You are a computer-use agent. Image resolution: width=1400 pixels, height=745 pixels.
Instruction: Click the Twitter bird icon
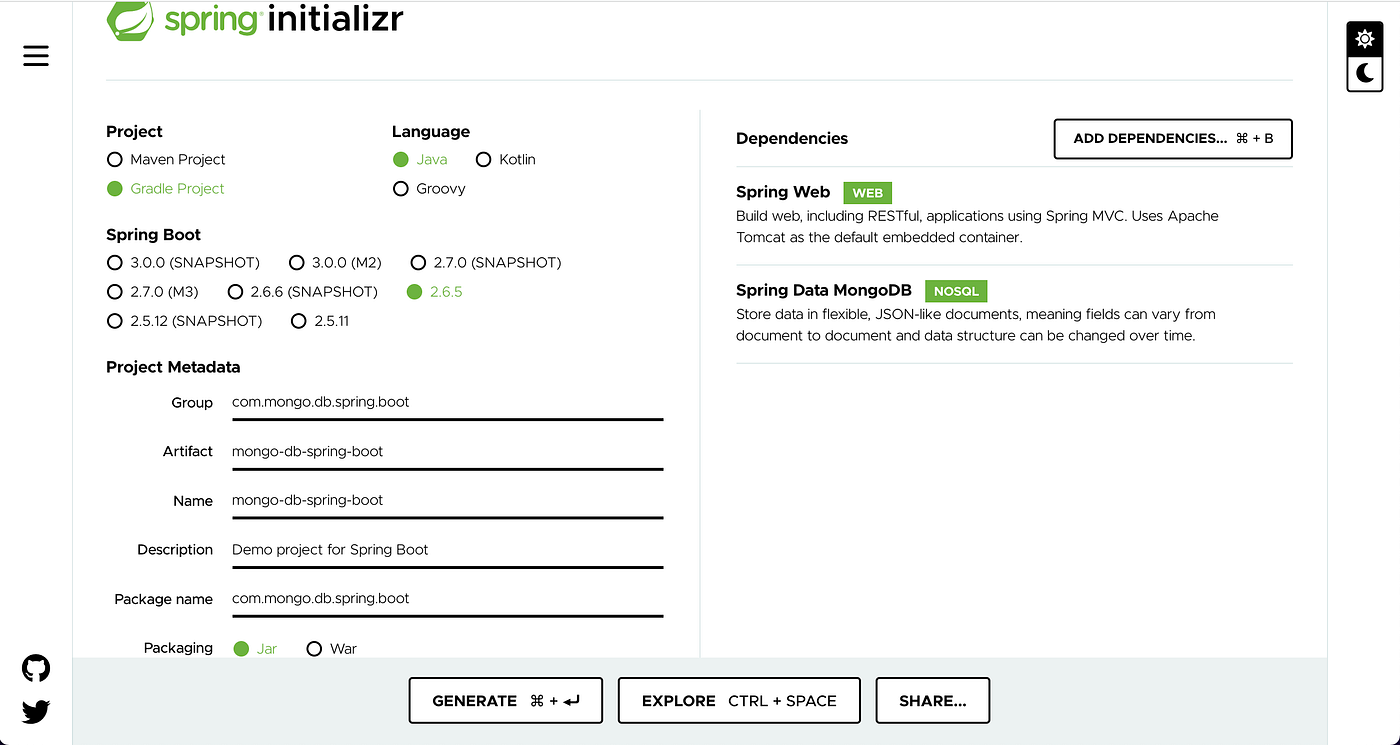pos(35,711)
